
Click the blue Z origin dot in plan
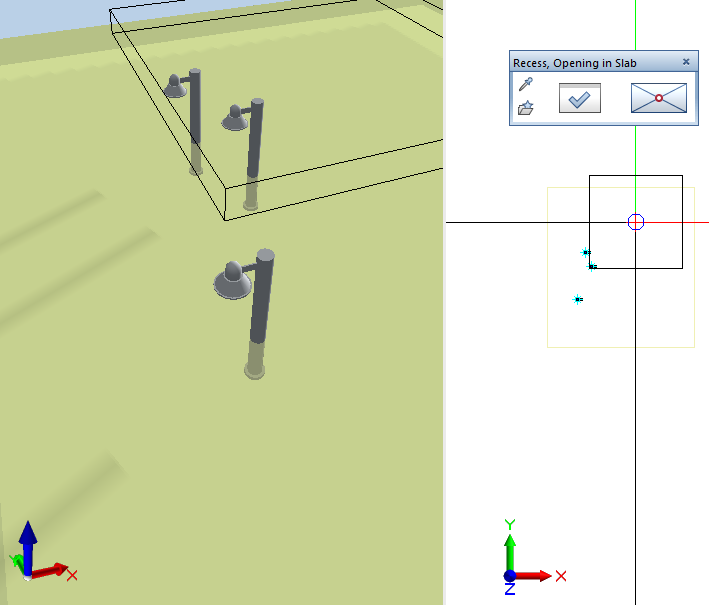coord(510,576)
